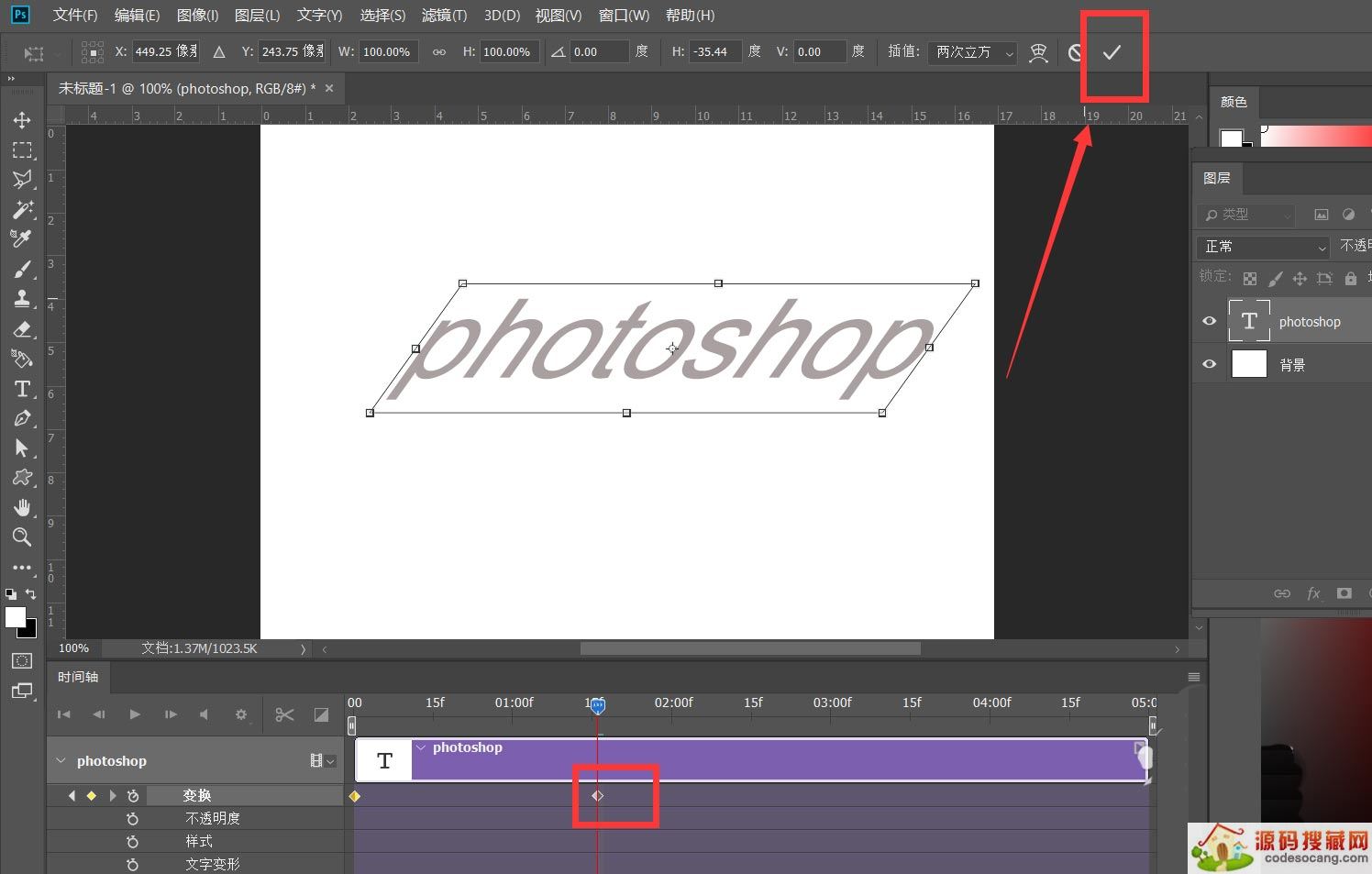The height and width of the screenshot is (874, 1372).
Task: Add layer mask icon
Action: click(1344, 593)
